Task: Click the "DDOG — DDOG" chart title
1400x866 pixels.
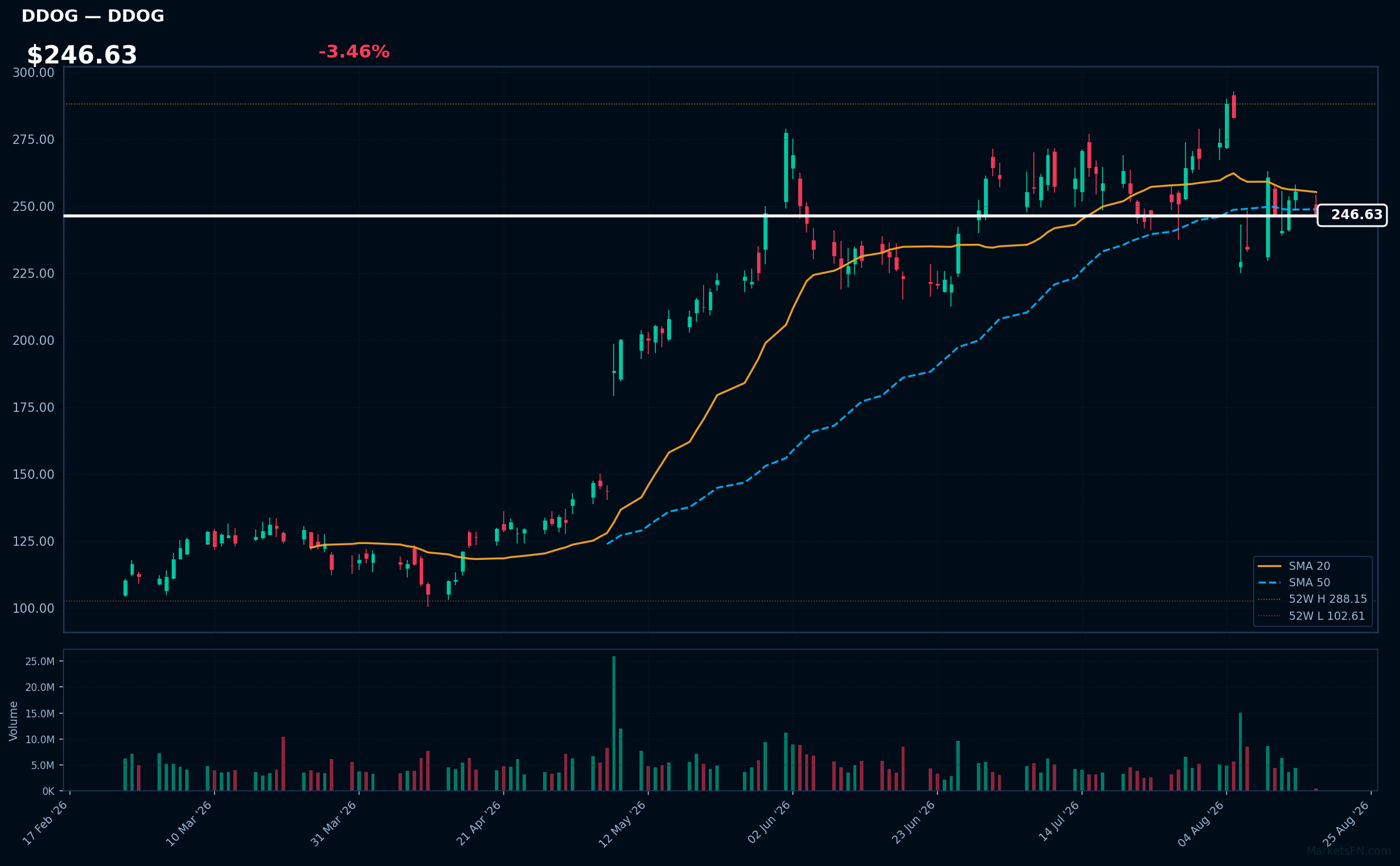Action: 93,16
